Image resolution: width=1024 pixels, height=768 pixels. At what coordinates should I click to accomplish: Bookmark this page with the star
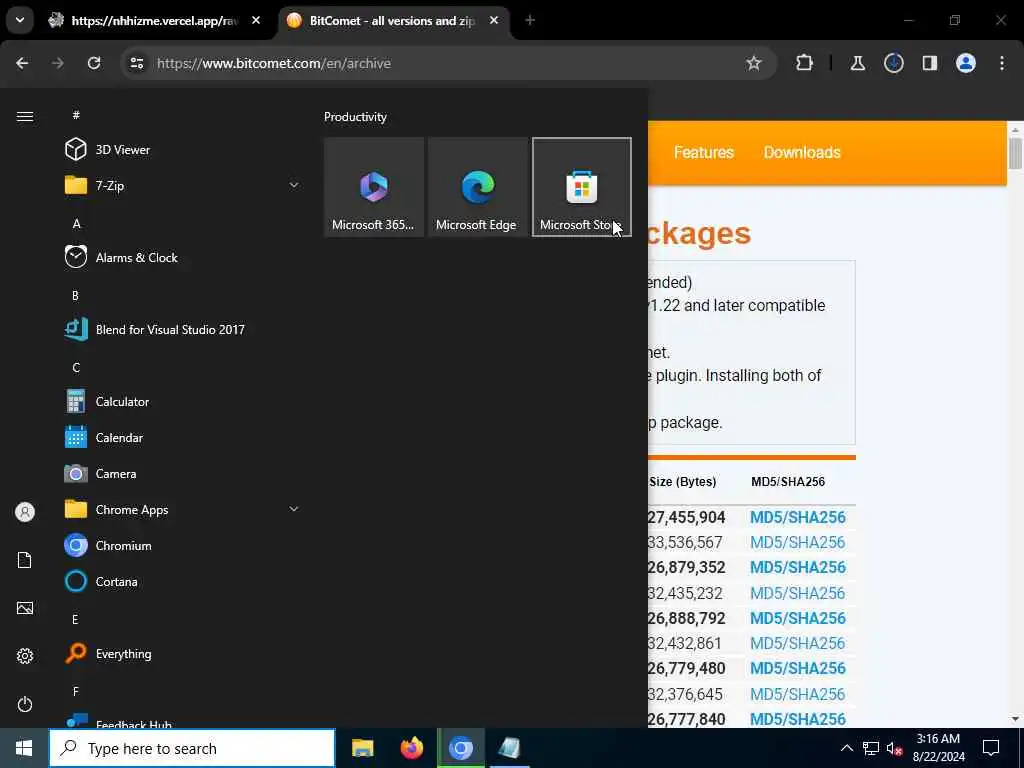(x=754, y=63)
